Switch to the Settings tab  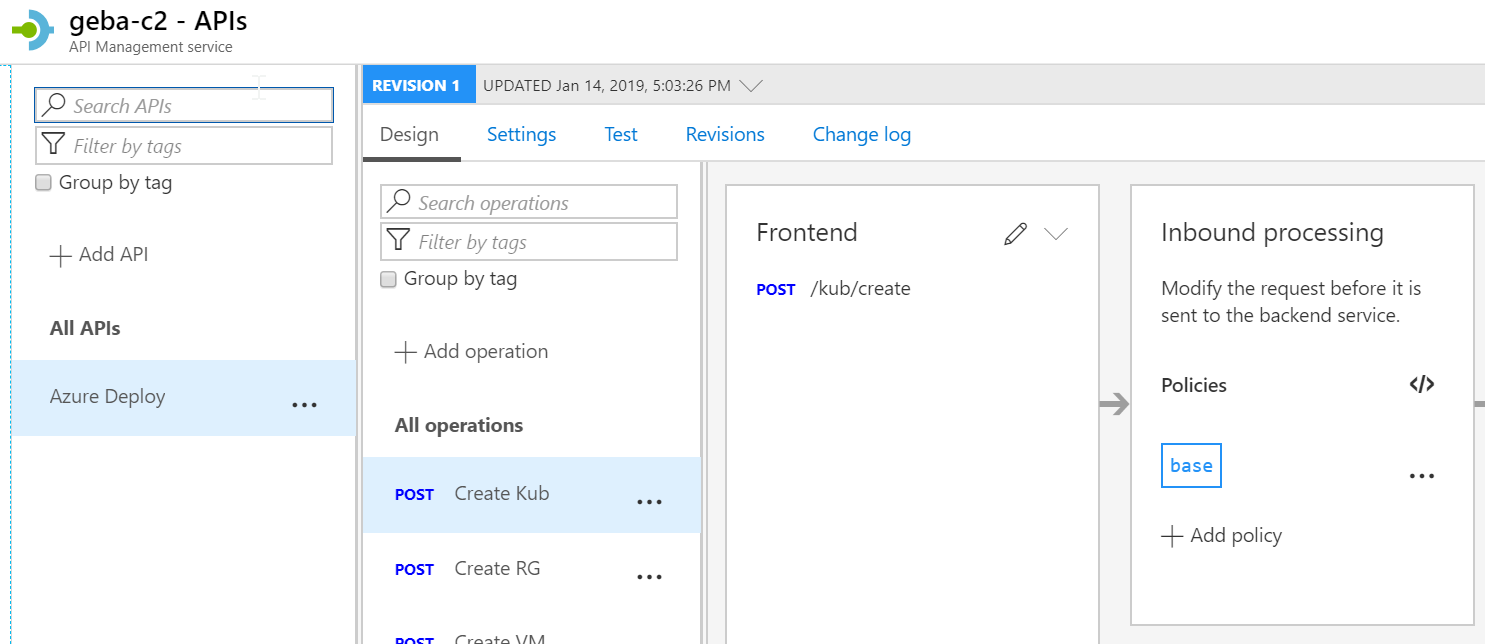(521, 135)
